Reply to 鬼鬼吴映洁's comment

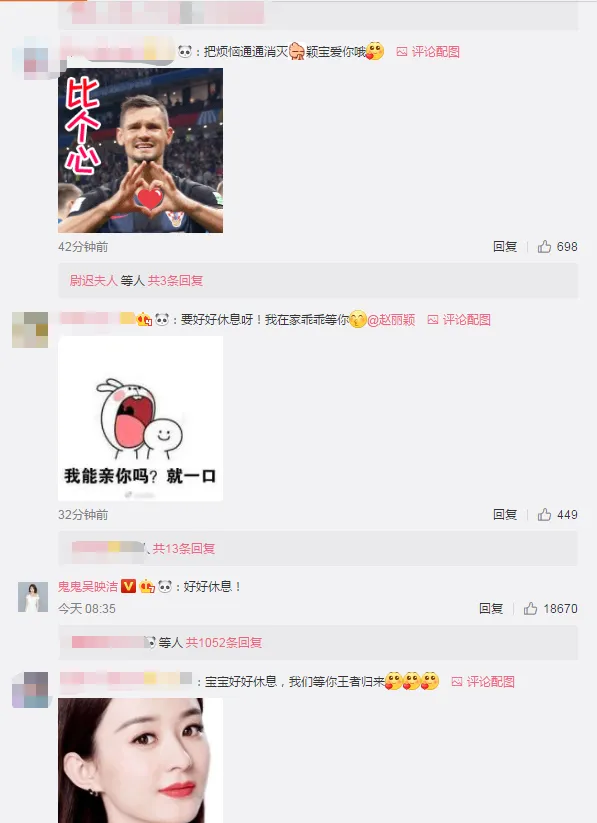491,608
